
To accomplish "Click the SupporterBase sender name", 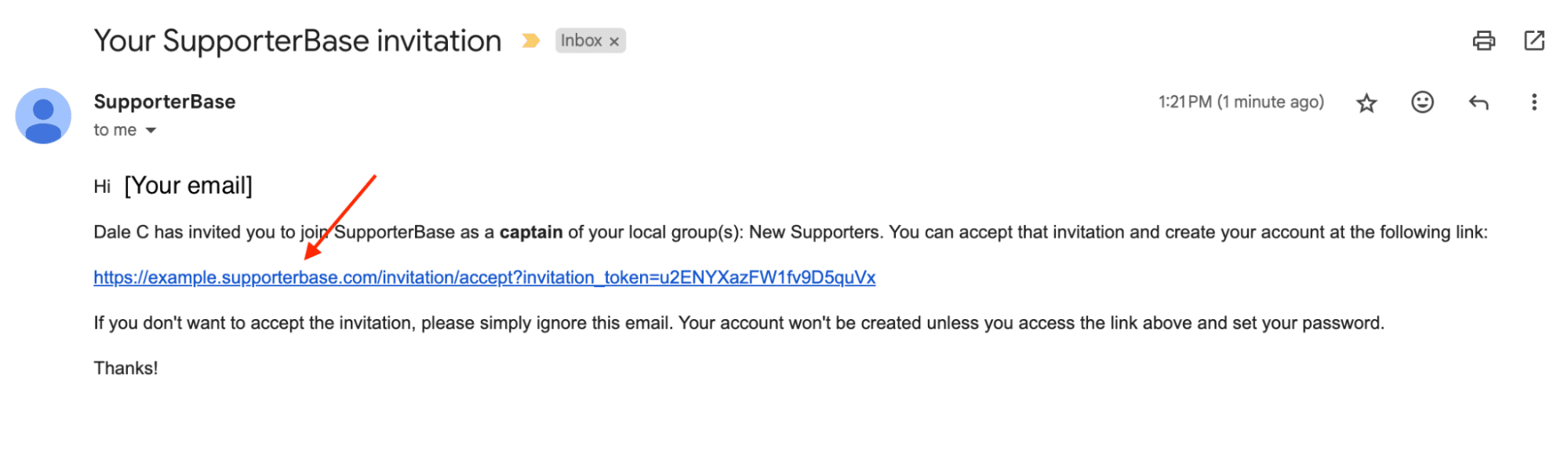I will click(x=165, y=102).
